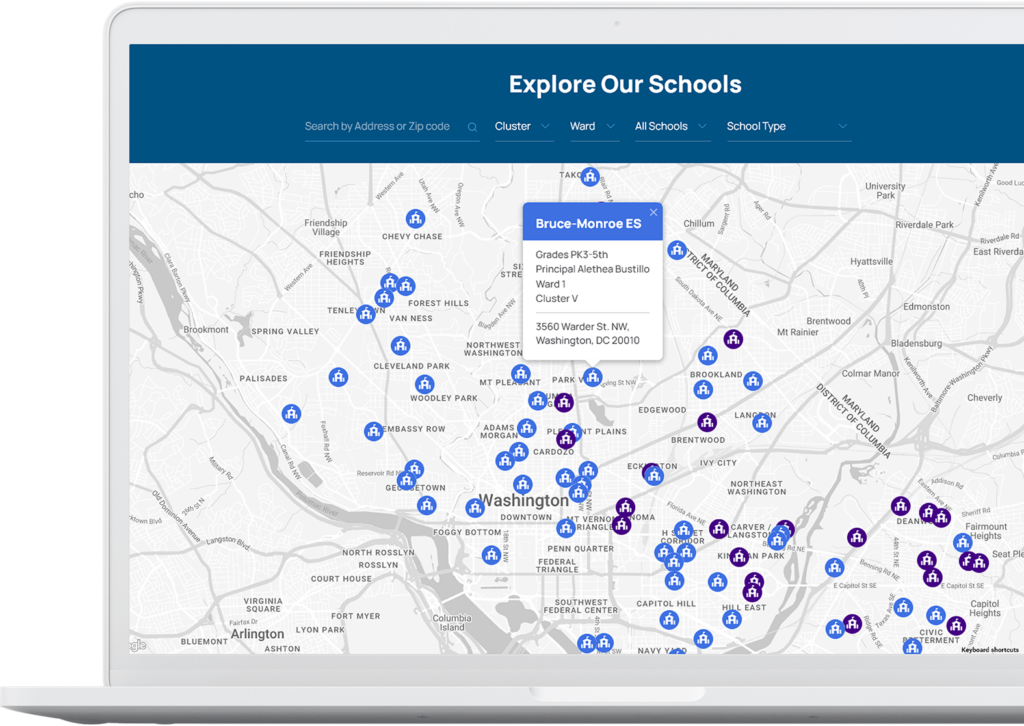This screenshot has width=1024, height=726.
Task: Click the school marker above Woodley Park
Action: point(424,384)
